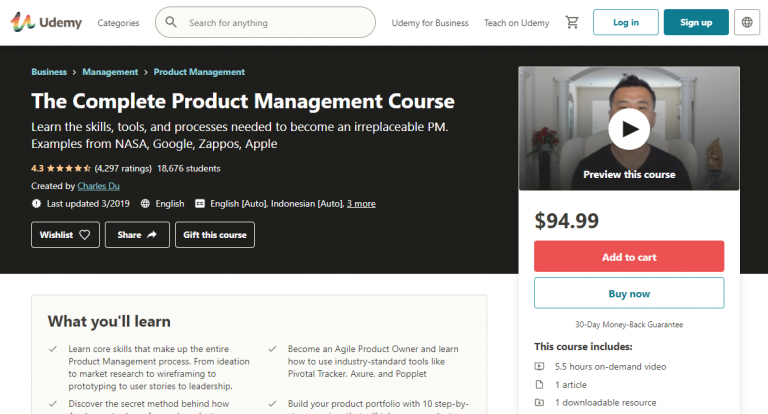
Task: Open the shopping cart icon
Action: click(x=572, y=22)
